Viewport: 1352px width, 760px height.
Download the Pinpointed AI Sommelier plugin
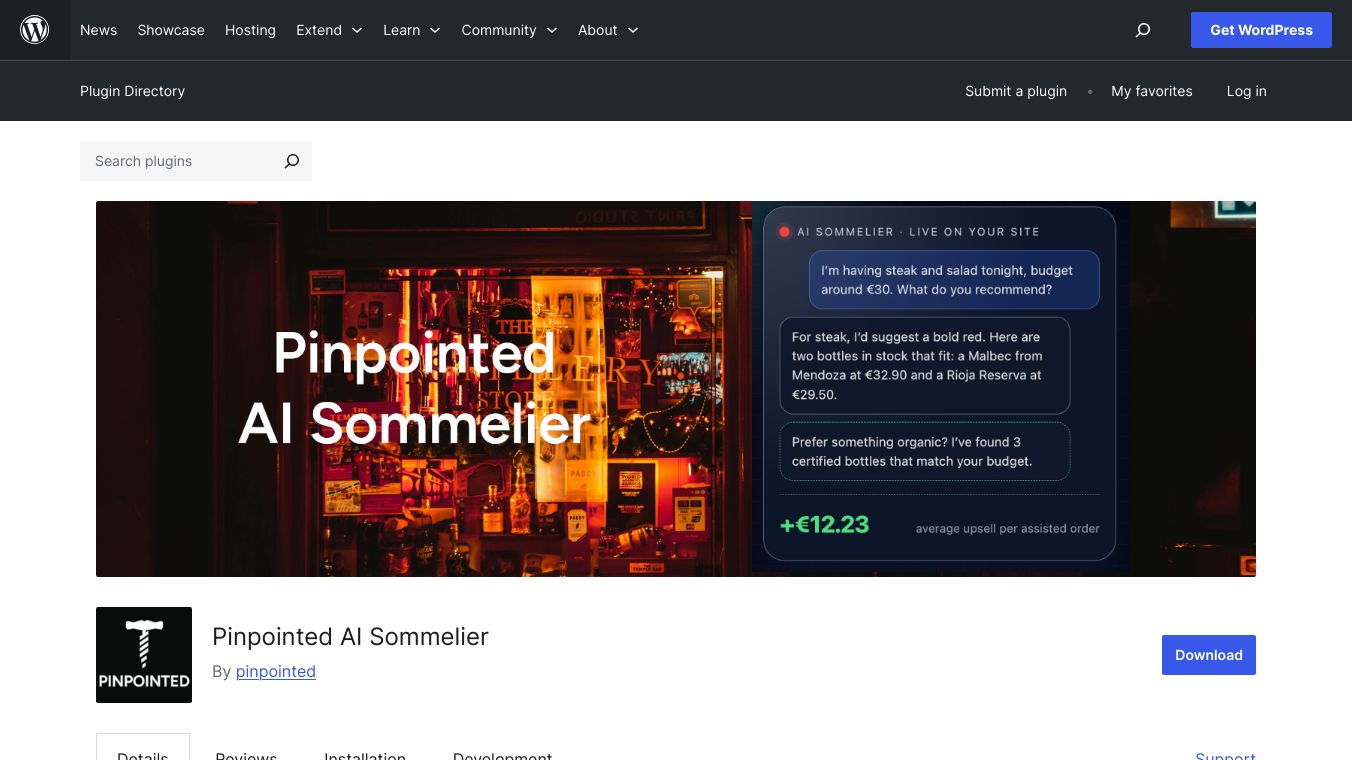click(x=1209, y=655)
